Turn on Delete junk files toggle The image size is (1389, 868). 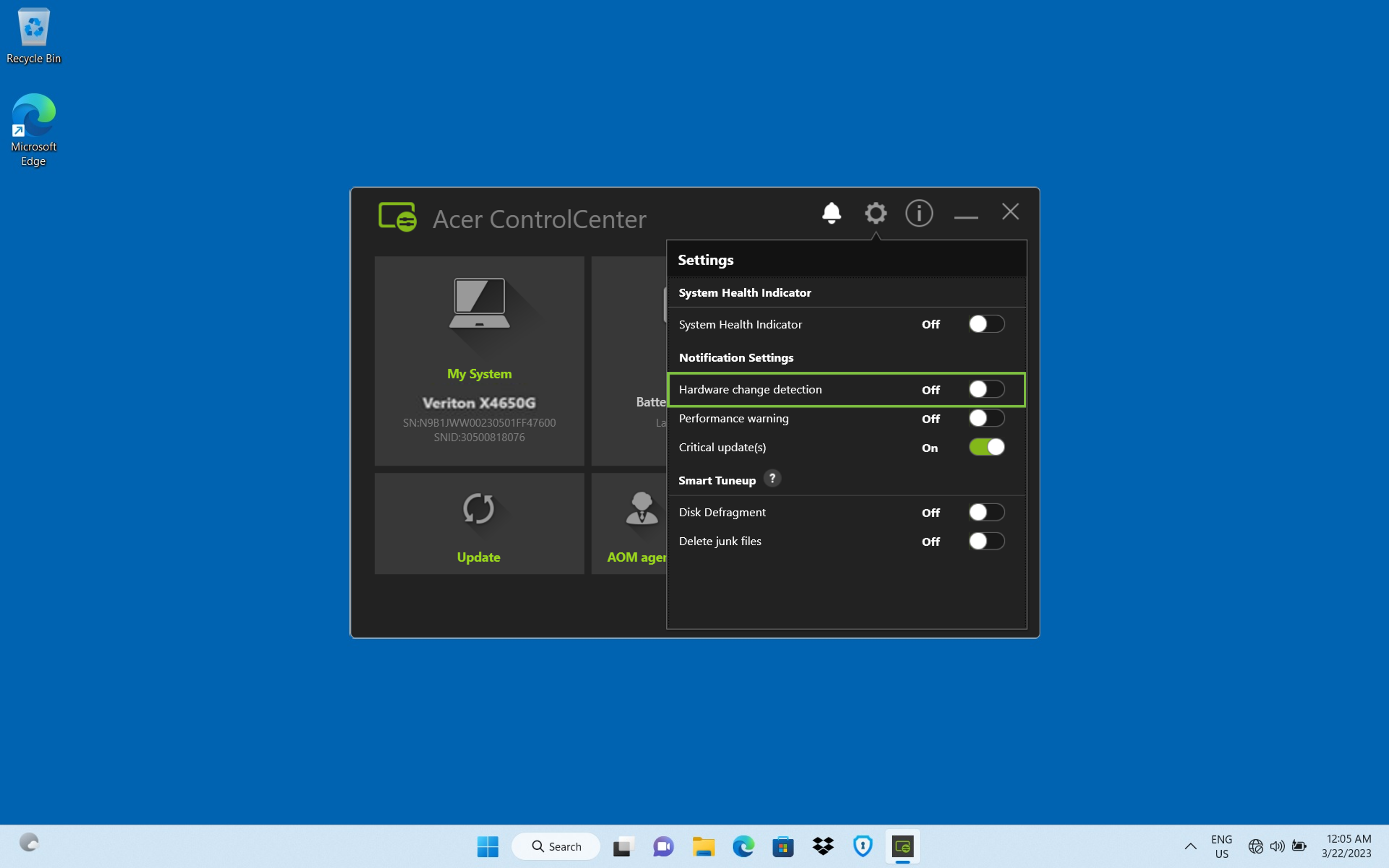[986, 541]
